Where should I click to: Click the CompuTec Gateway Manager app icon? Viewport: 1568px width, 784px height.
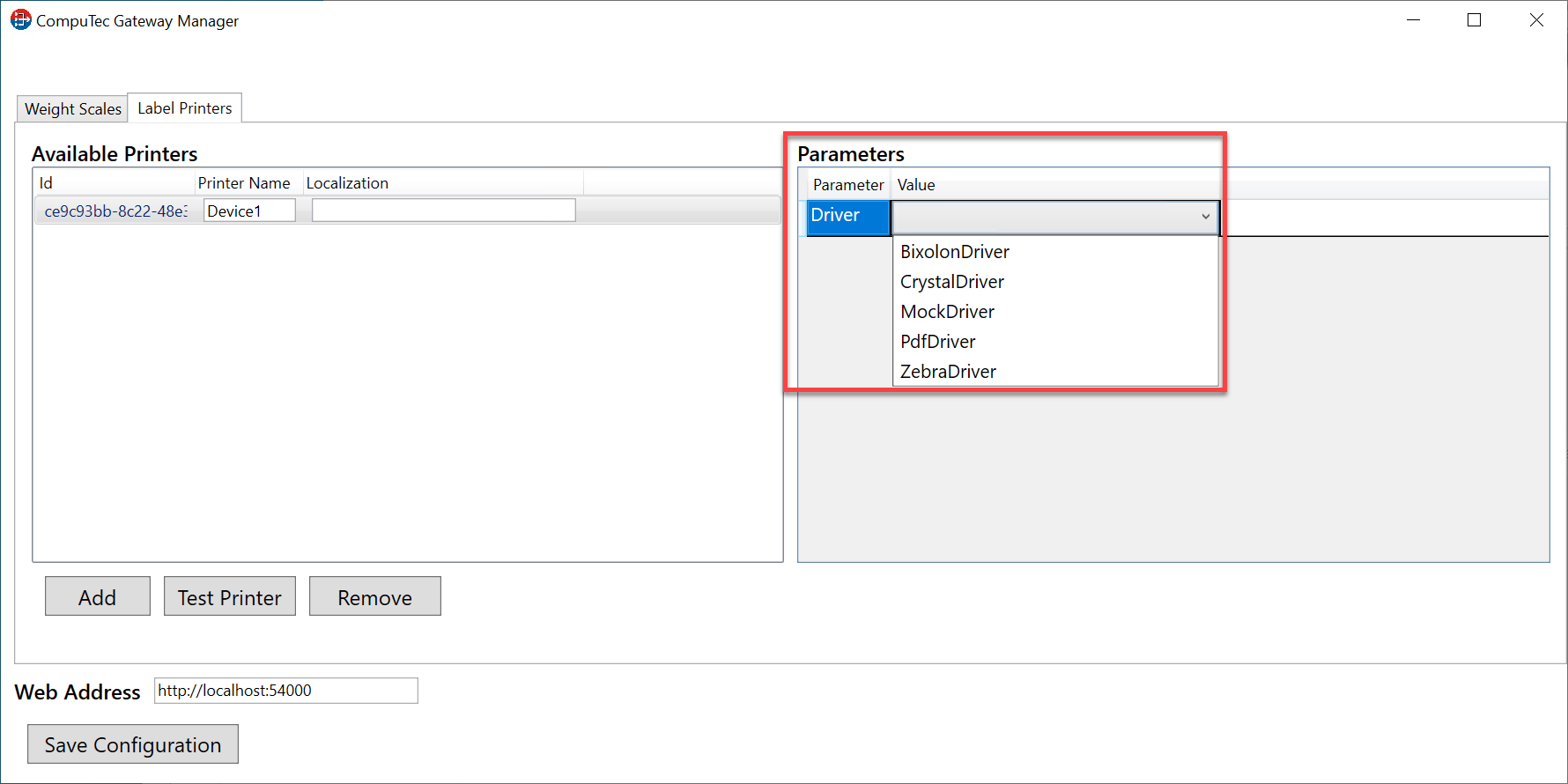20,20
